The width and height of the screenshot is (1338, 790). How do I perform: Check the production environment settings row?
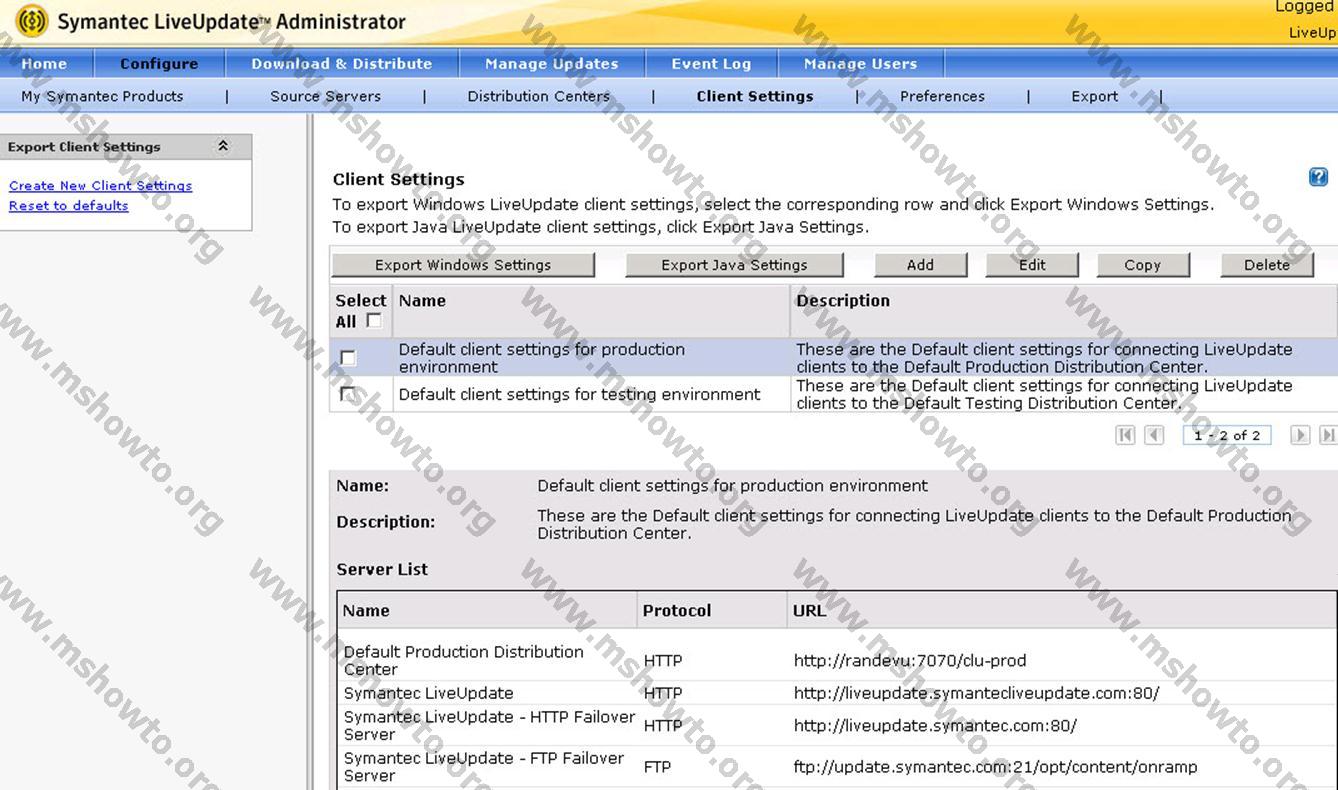[x=348, y=358]
